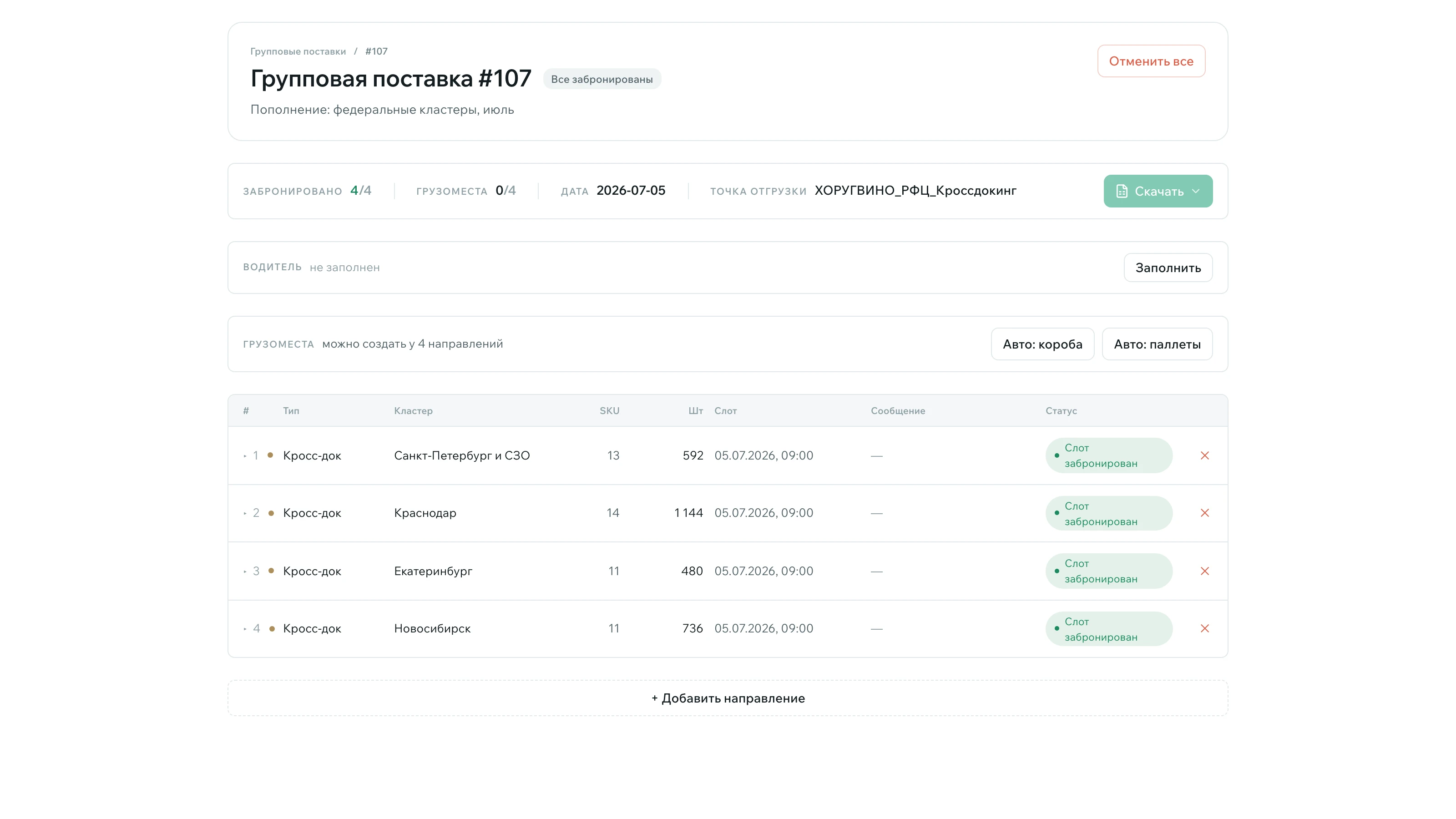Click the Кластер column header
Viewport: 1456px width, 819px height.
click(x=413, y=411)
